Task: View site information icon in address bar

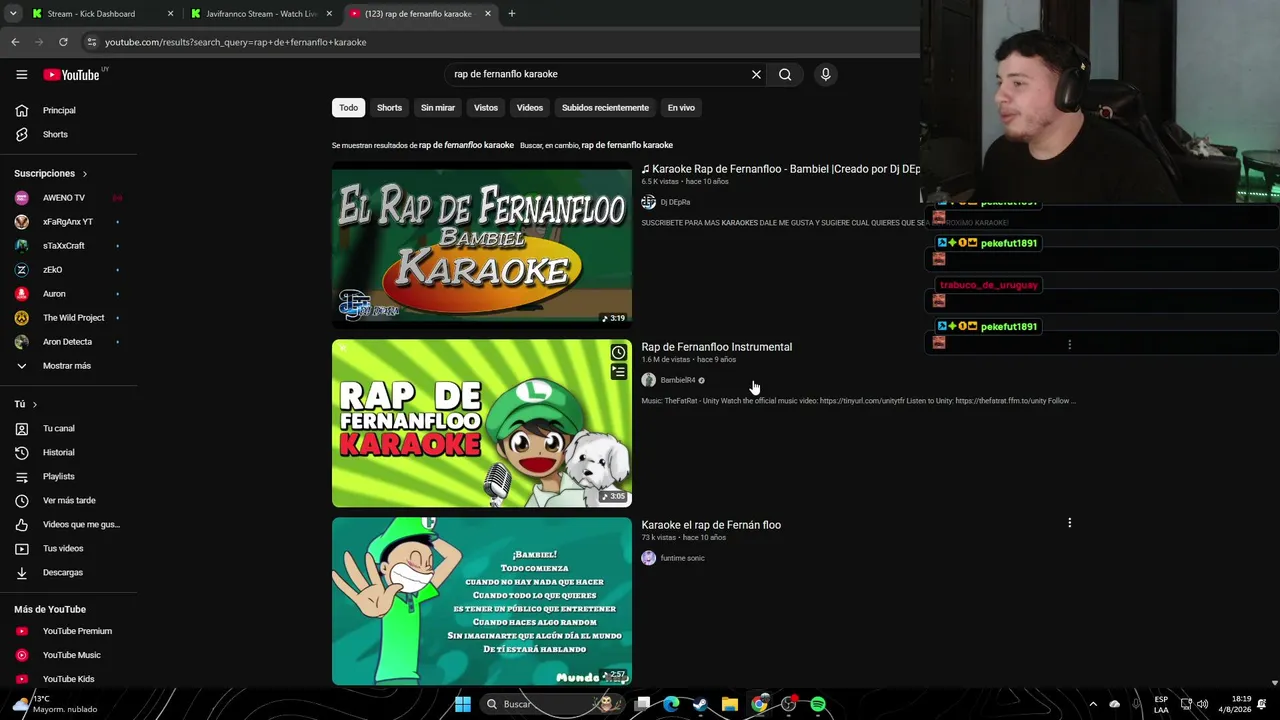Action: tap(91, 42)
